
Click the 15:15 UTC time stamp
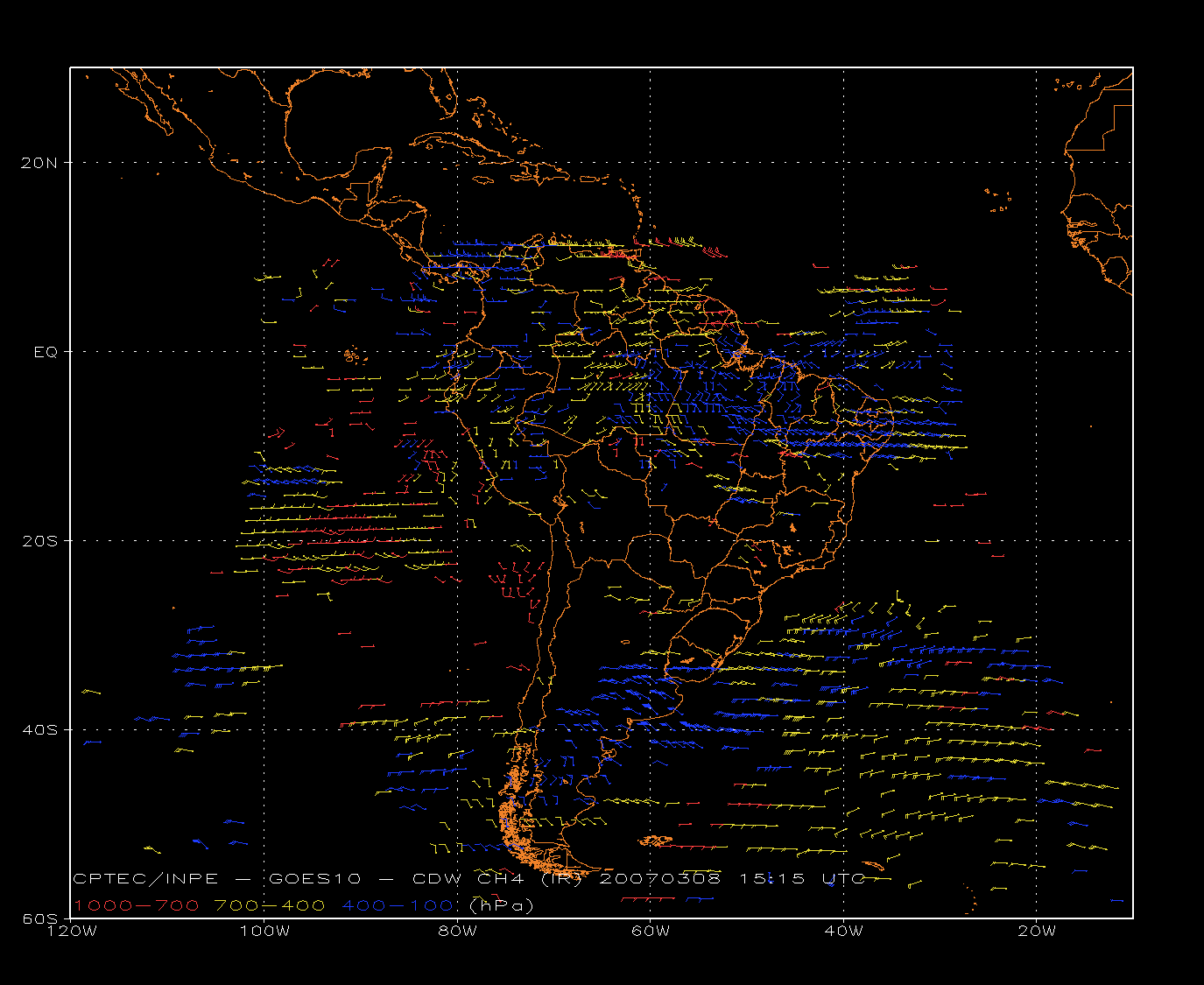click(802, 878)
